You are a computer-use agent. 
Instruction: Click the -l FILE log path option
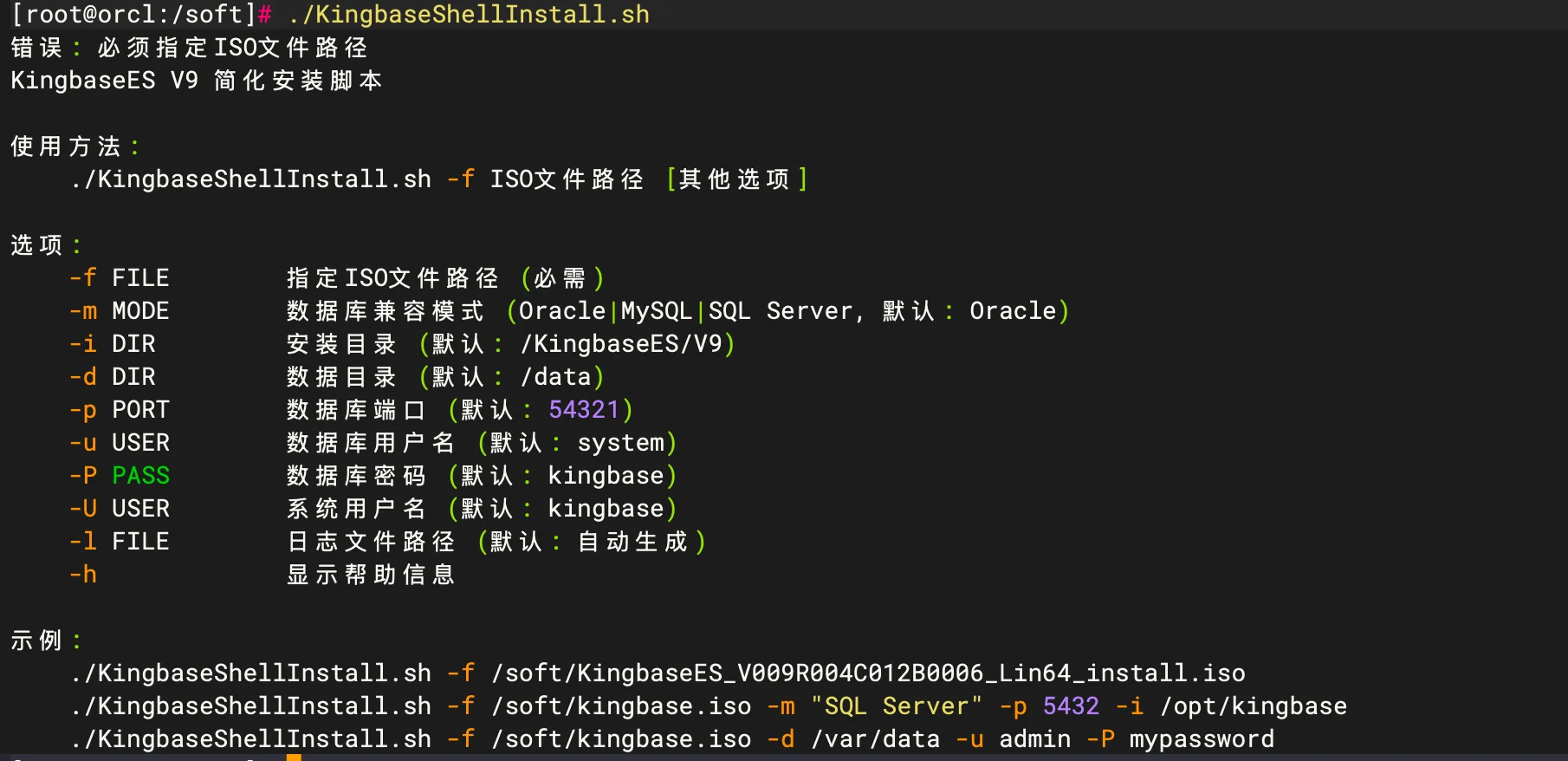[x=120, y=542]
